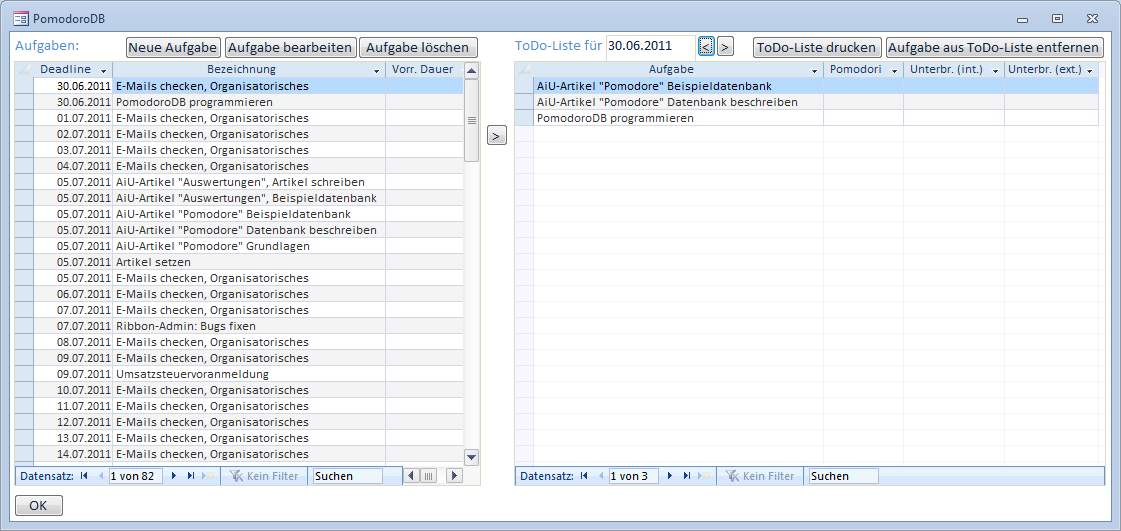Screen dimensions: 1121x531
Task: Open the Deadline column filter dropdown
Action: point(103,70)
